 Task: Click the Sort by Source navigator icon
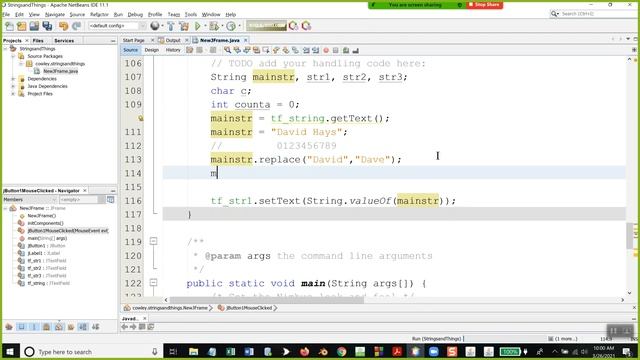click(96, 327)
